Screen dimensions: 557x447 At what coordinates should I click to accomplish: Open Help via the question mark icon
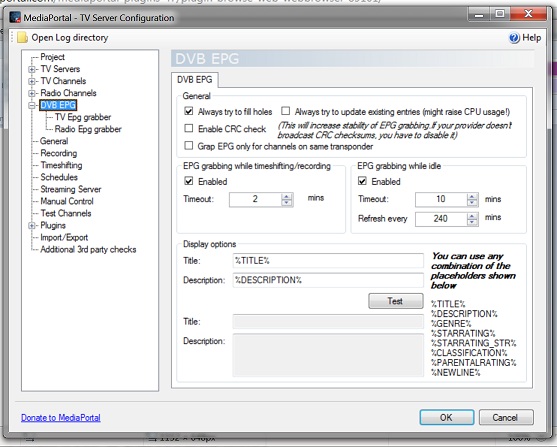(x=514, y=38)
